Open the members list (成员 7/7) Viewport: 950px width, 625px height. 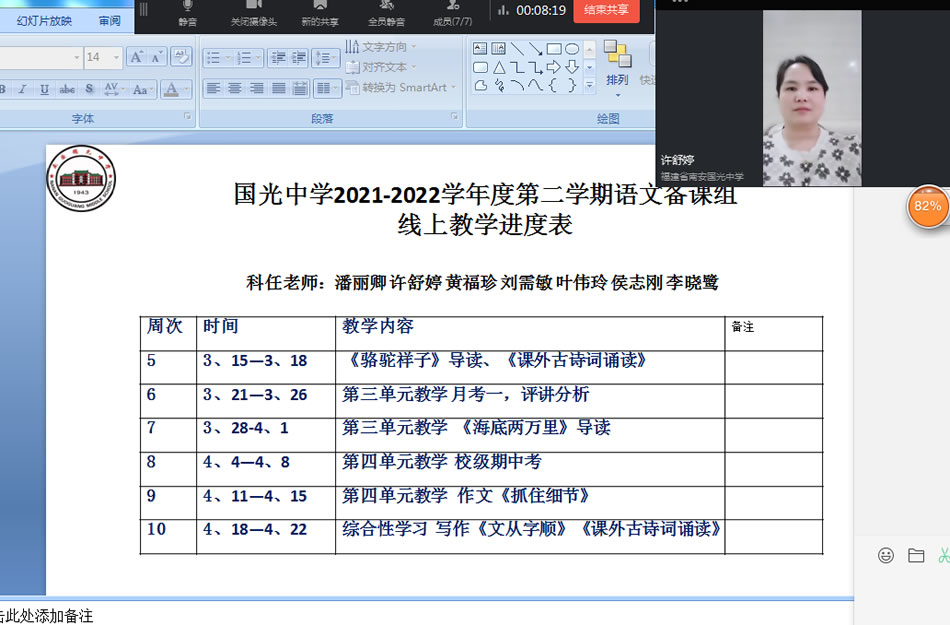tap(452, 13)
